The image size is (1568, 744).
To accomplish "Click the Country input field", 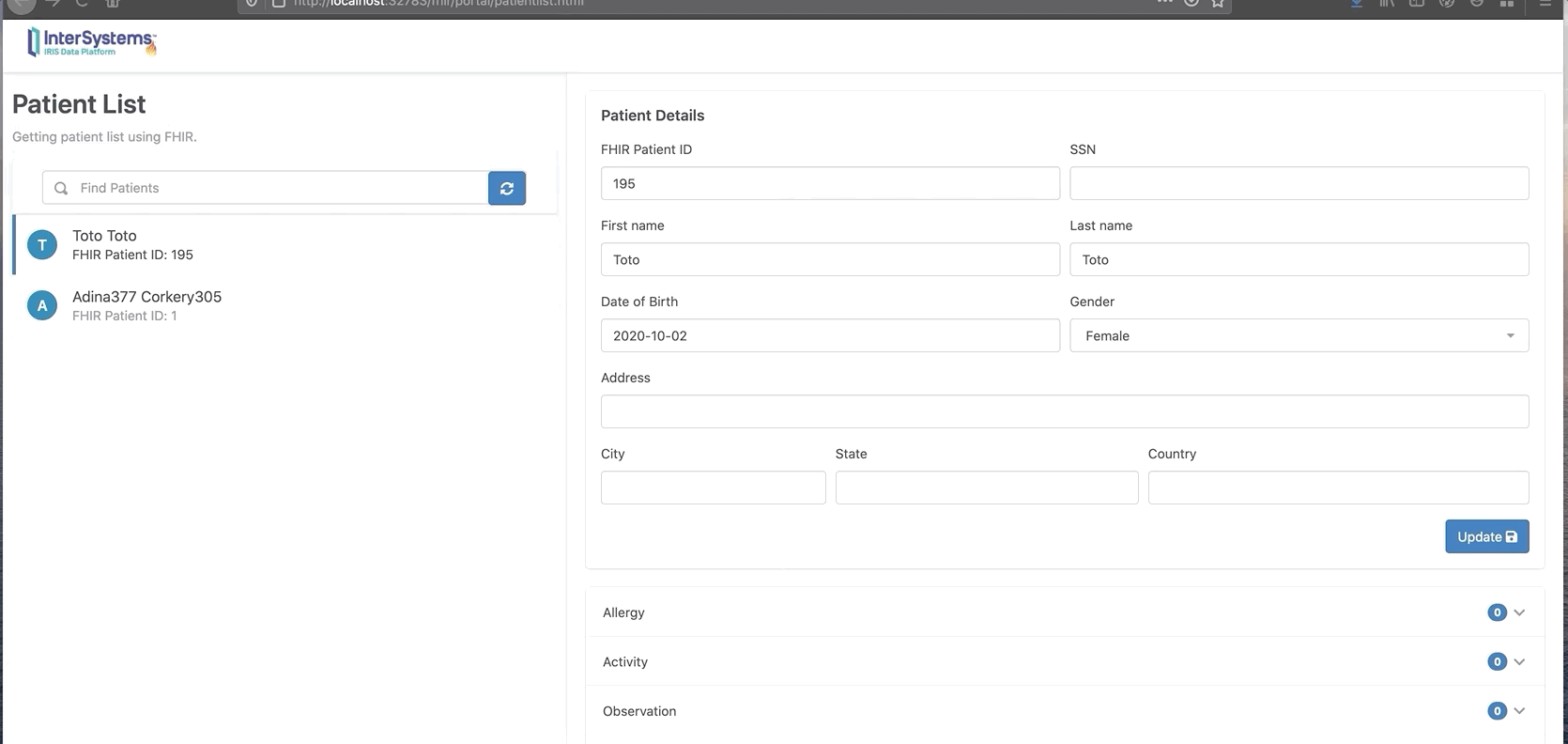I will pos(1339,488).
